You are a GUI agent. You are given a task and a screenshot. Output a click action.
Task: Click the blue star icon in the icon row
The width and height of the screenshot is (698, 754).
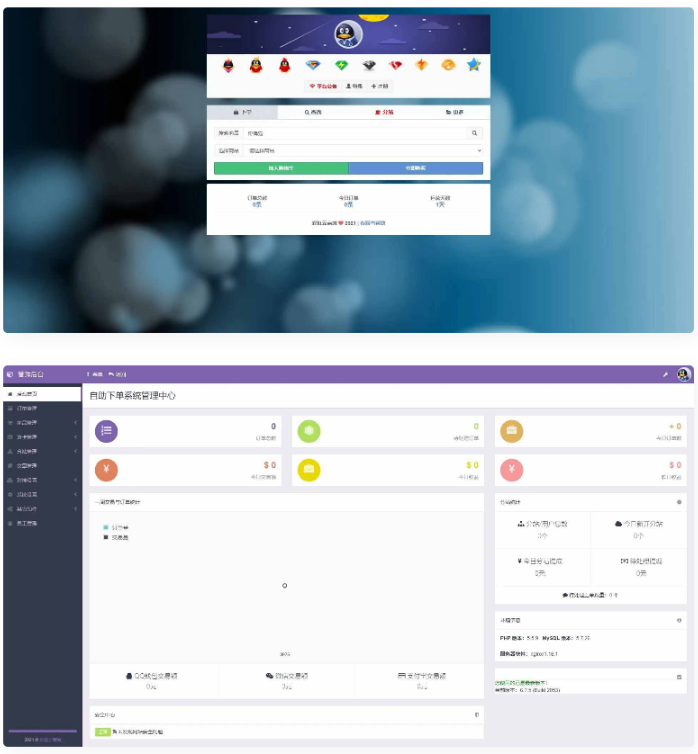click(x=473, y=65)
